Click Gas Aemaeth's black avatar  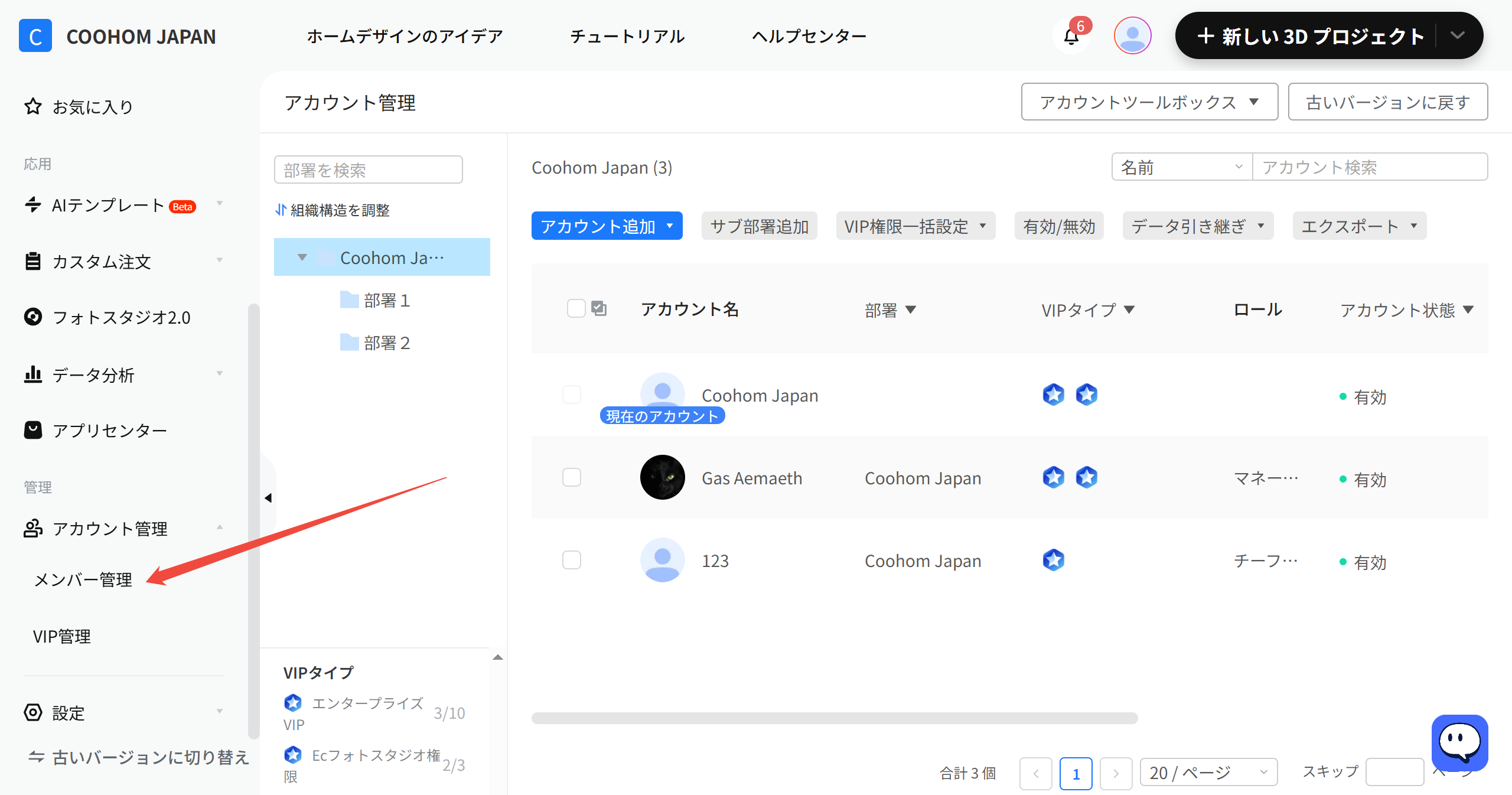click(x=663, y=477)
